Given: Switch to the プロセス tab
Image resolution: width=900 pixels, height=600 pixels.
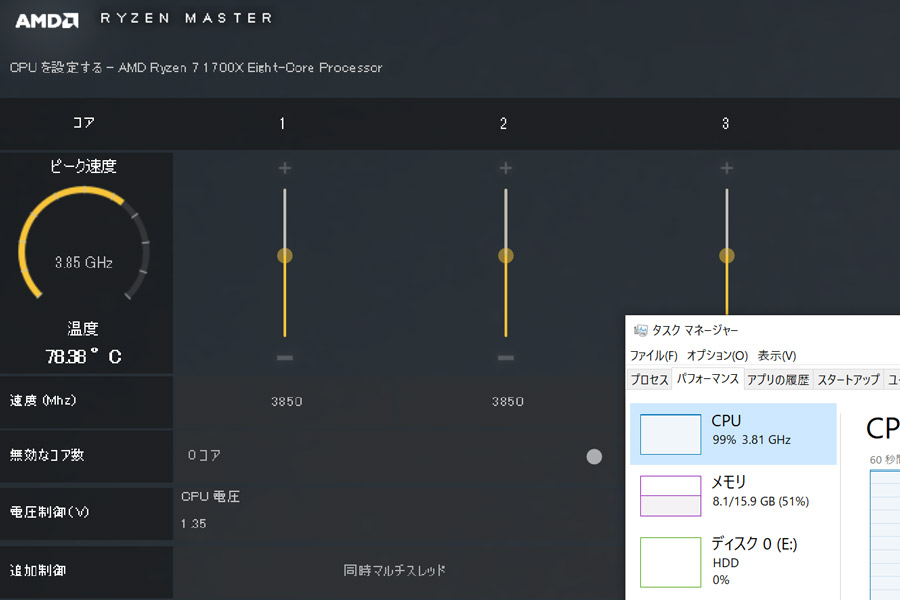Looking at the screenshot, I should (649, 380).
